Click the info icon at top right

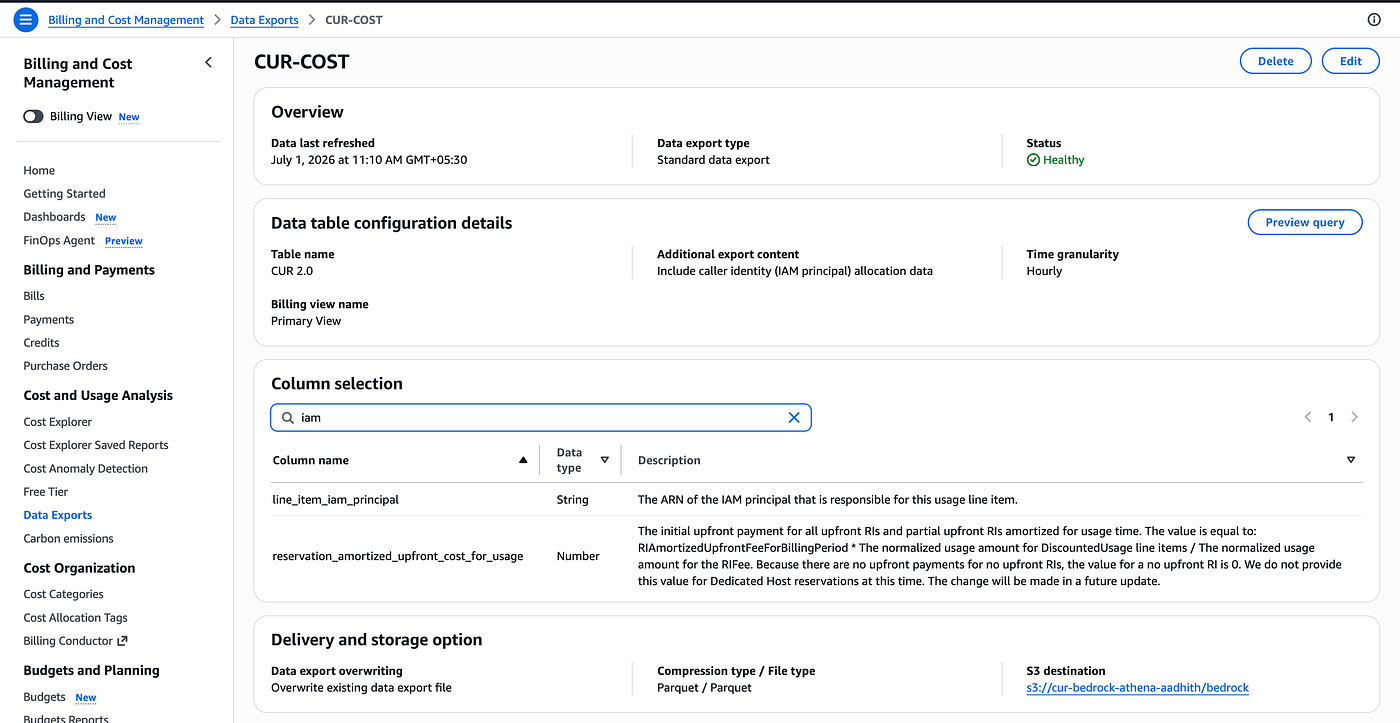coord(1373,20)
